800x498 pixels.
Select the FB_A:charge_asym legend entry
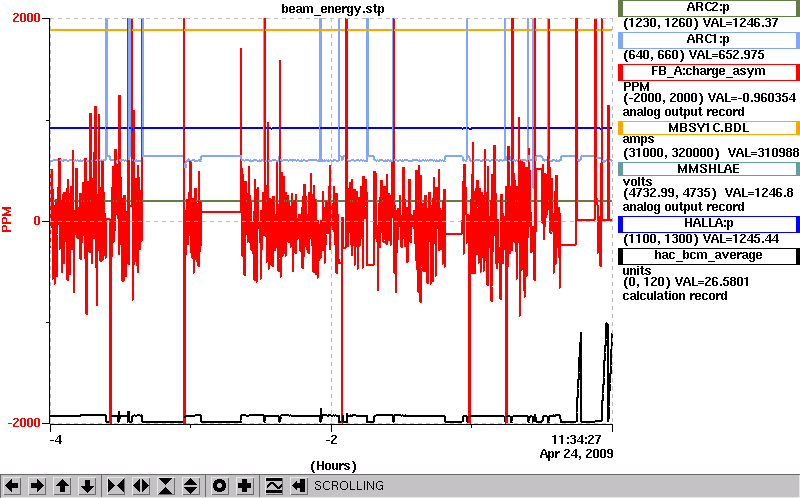point(709,71)
